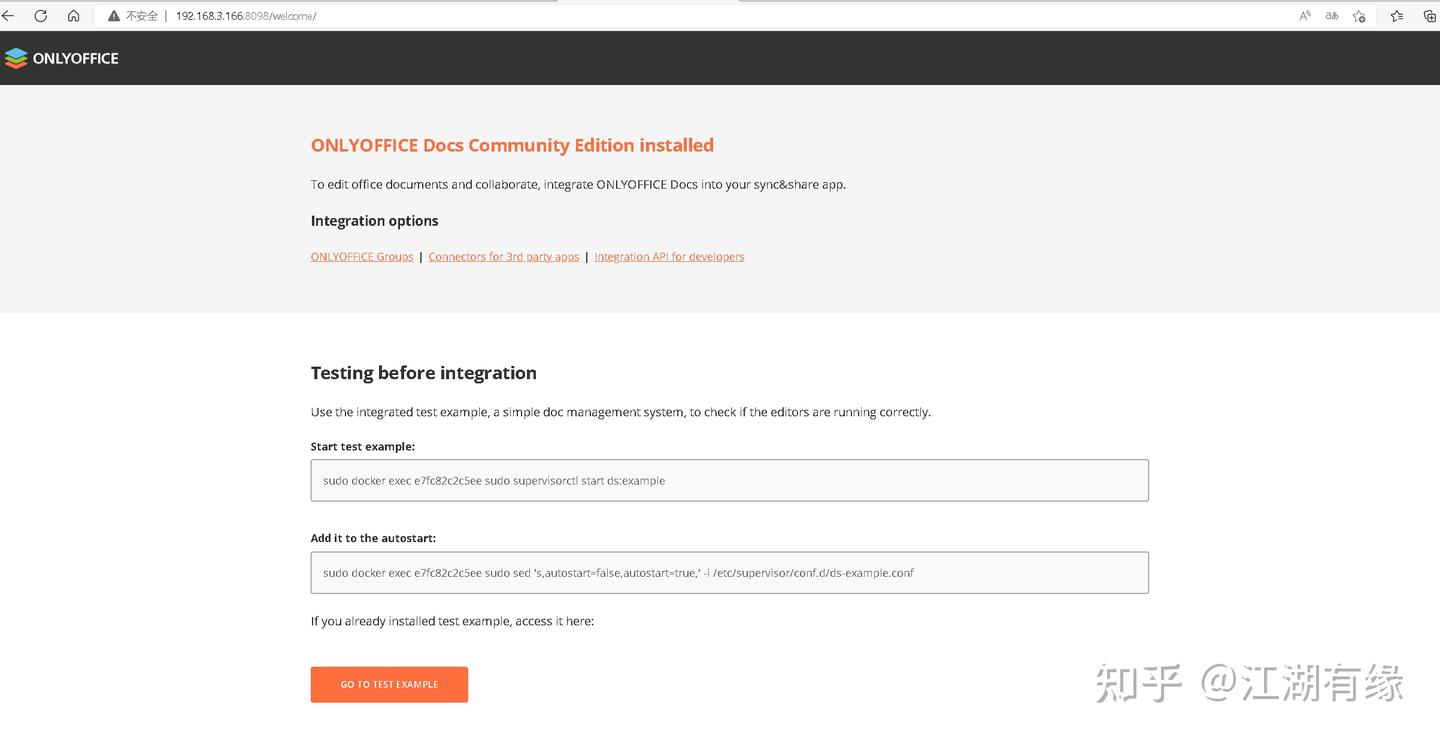Open the Translate page icon
The image size is (1440, 741).
pyautogui.click(x=1331, y=16)
